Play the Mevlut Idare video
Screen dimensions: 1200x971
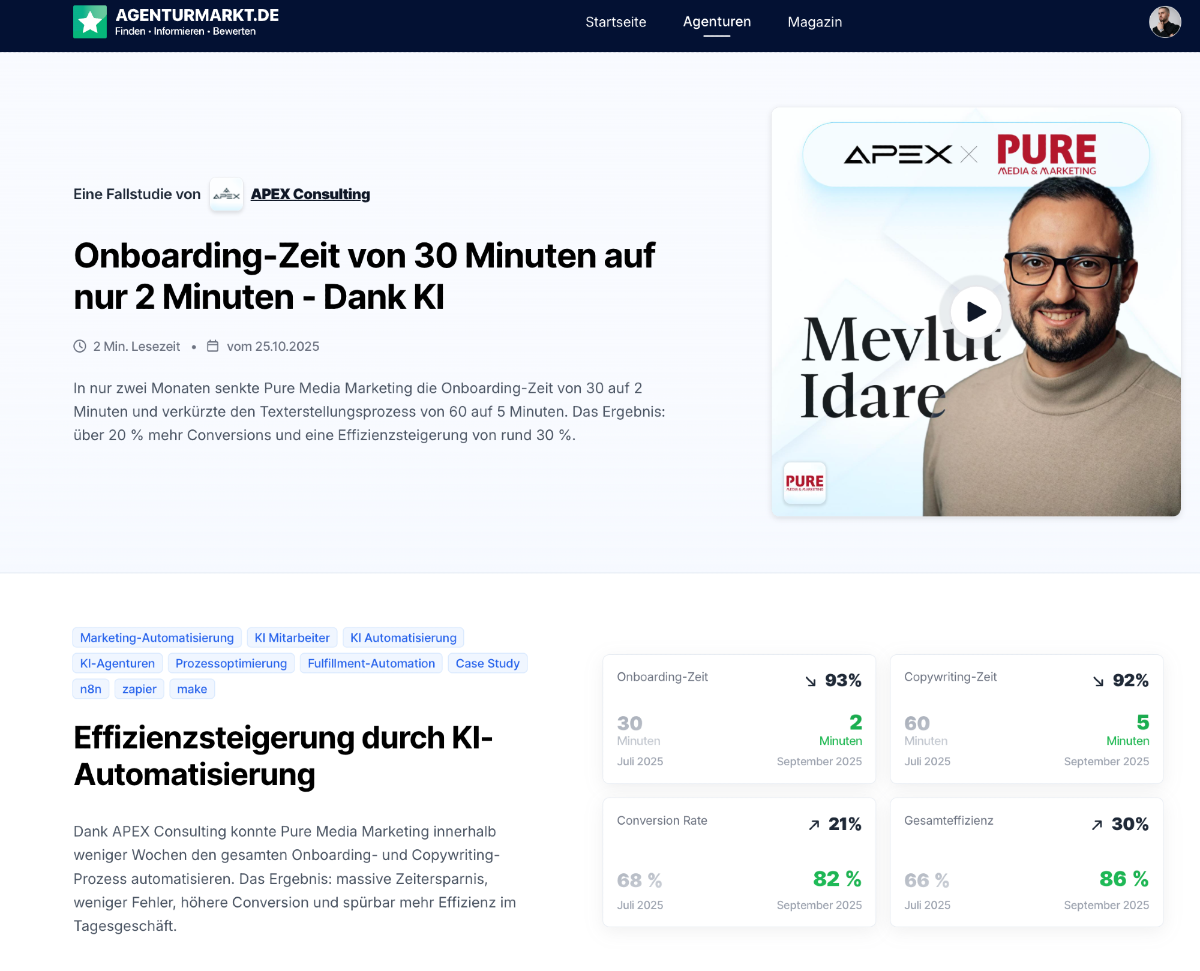976,312
